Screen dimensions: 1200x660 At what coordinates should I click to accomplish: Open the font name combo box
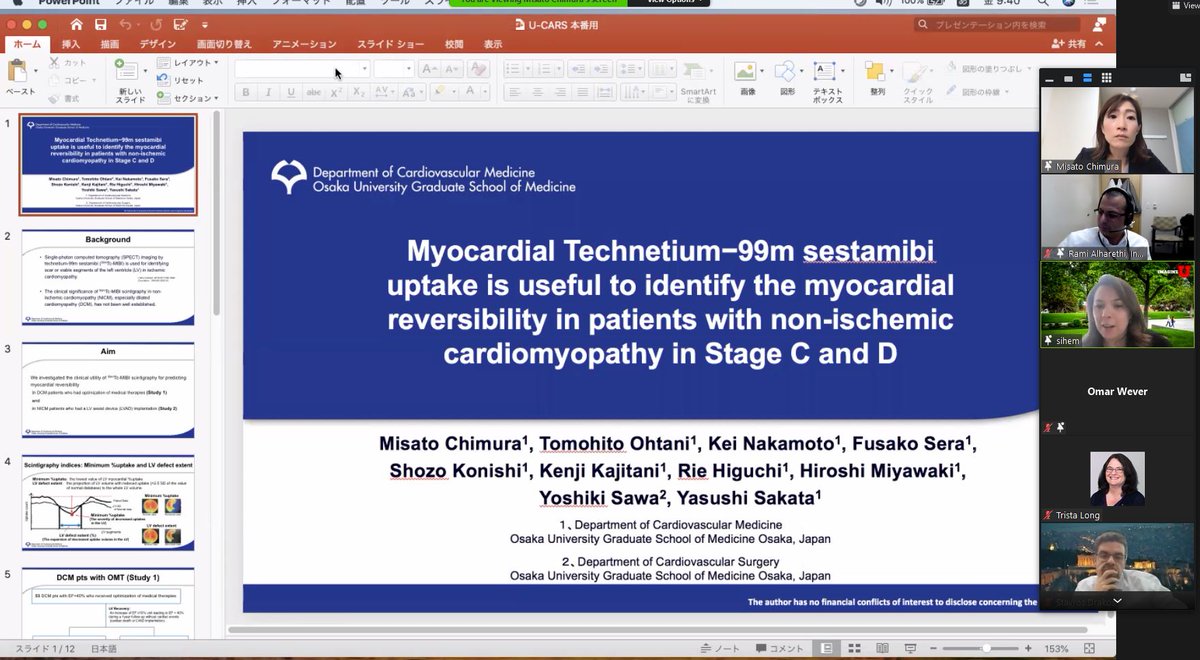302,69
